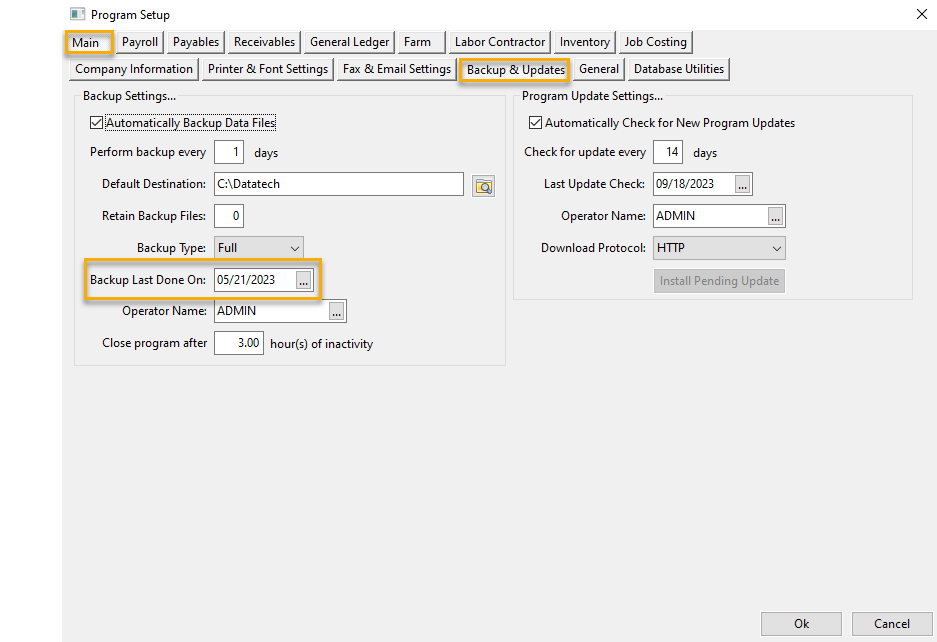Disable Automatically Check for New Program Updates
The width and height of the screenshot is (937, 642).
(x=536, y=123)
